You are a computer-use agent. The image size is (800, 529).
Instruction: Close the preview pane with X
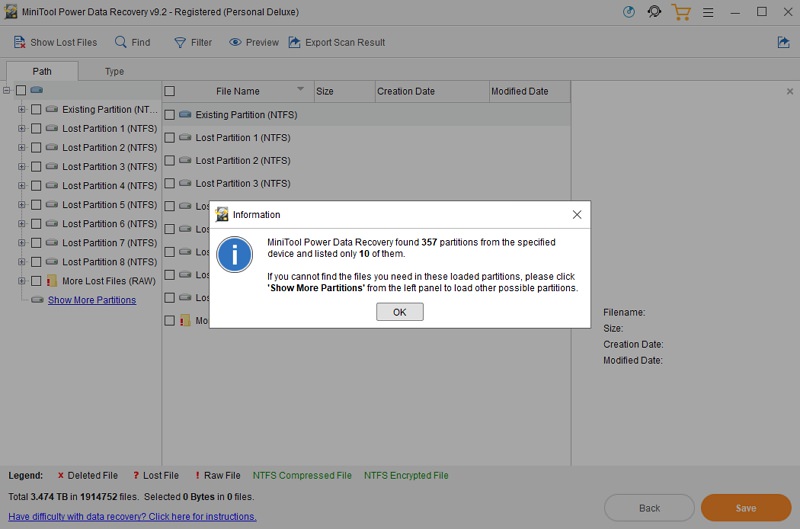790,91
